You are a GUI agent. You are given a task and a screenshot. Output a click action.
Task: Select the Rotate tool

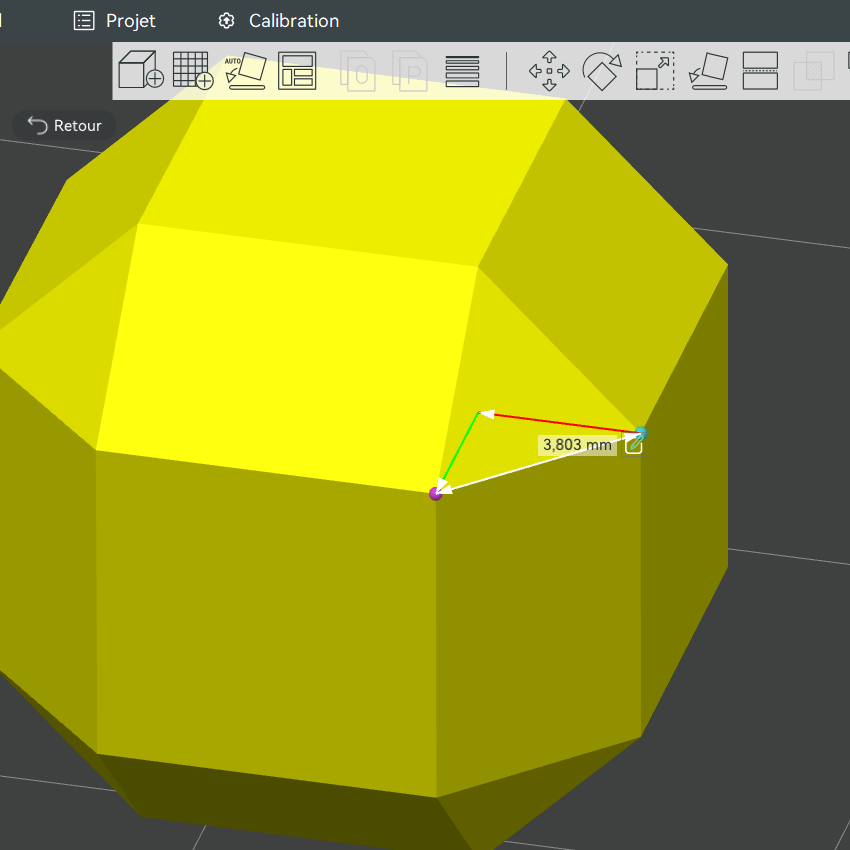pyautogui.click(x=602, y=71)
